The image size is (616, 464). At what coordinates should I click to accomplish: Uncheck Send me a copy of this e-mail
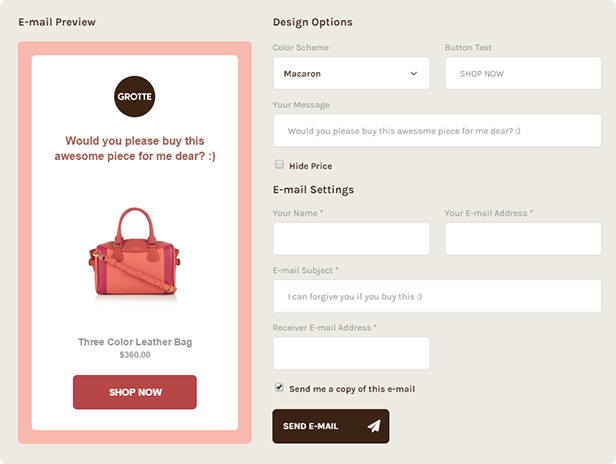click(x=279, y=387)
